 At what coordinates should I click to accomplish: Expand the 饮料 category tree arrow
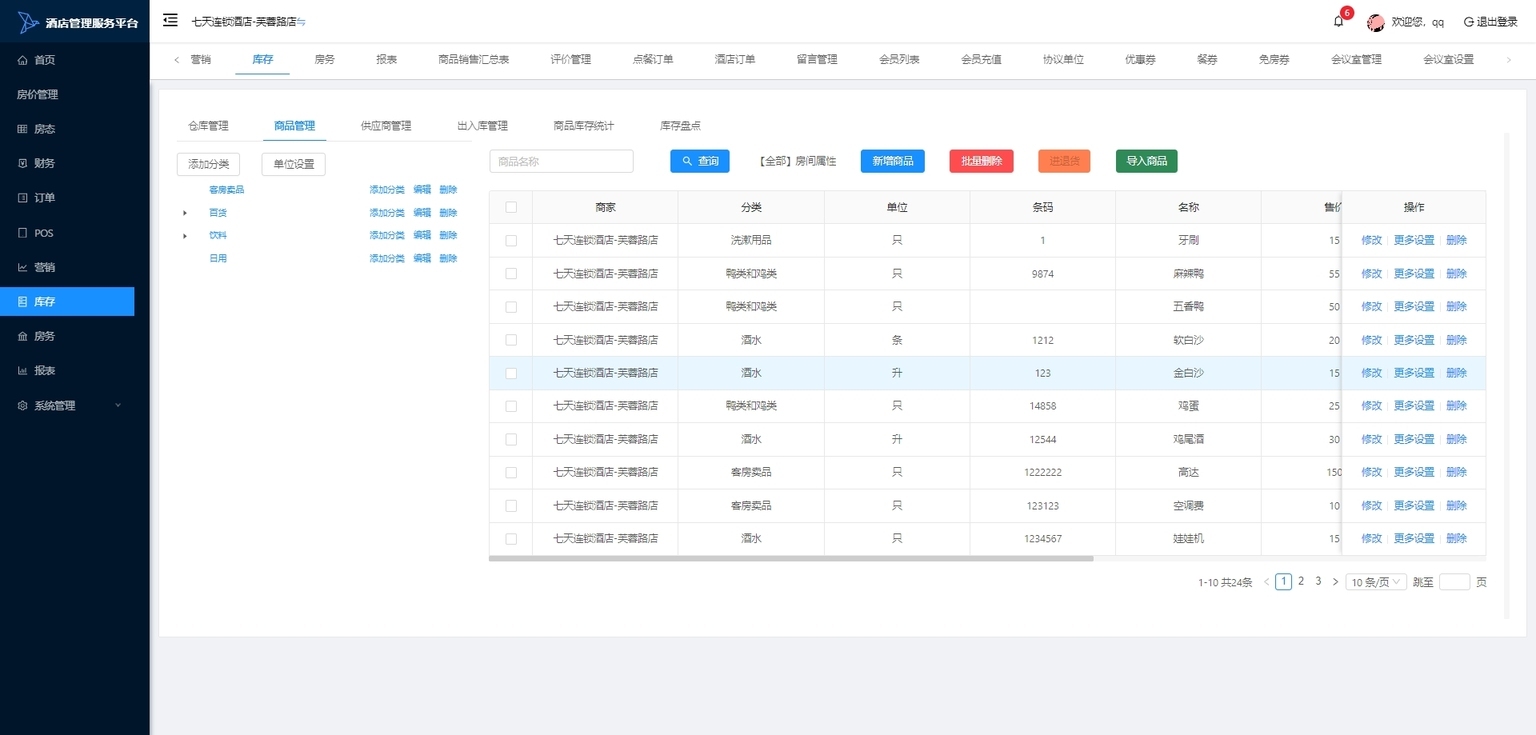pyautogui.click(x=185, y=236)
